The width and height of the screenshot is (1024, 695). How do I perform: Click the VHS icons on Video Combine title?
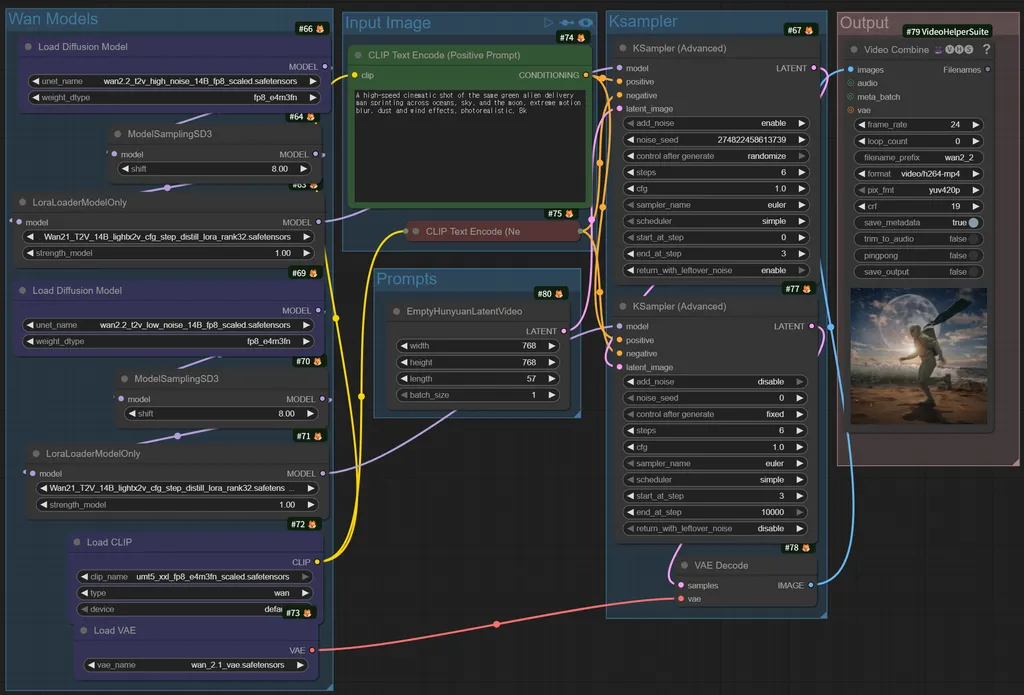pyautogui.click(x=953, y=49)
